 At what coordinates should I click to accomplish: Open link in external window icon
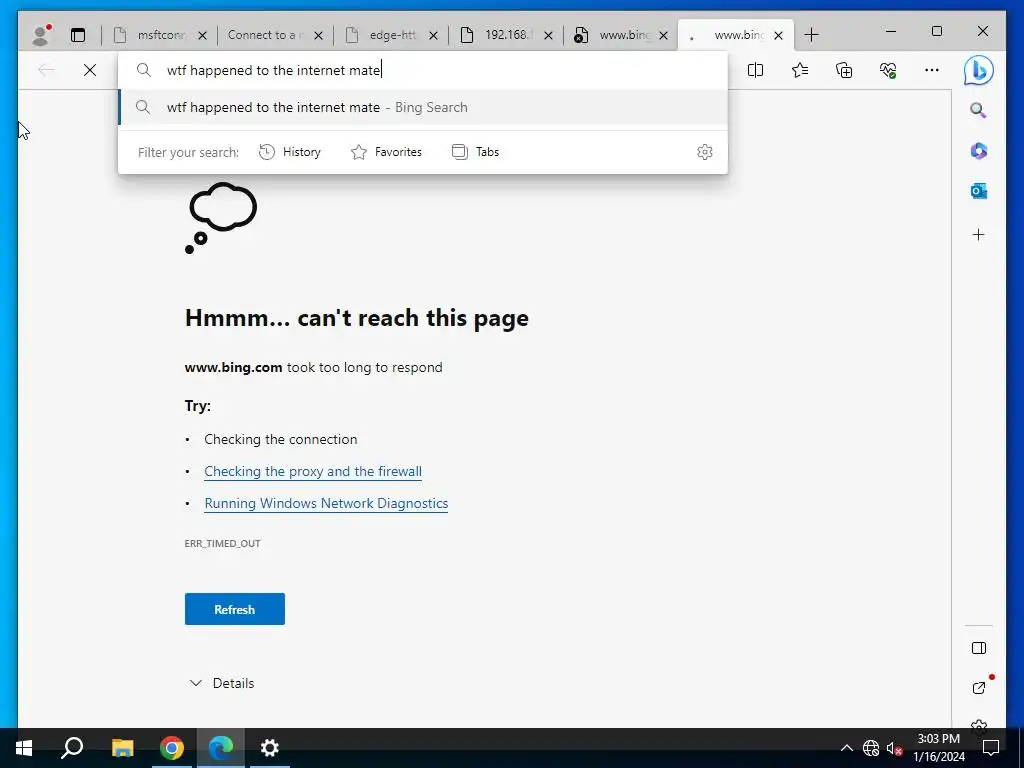coord(979,687)
